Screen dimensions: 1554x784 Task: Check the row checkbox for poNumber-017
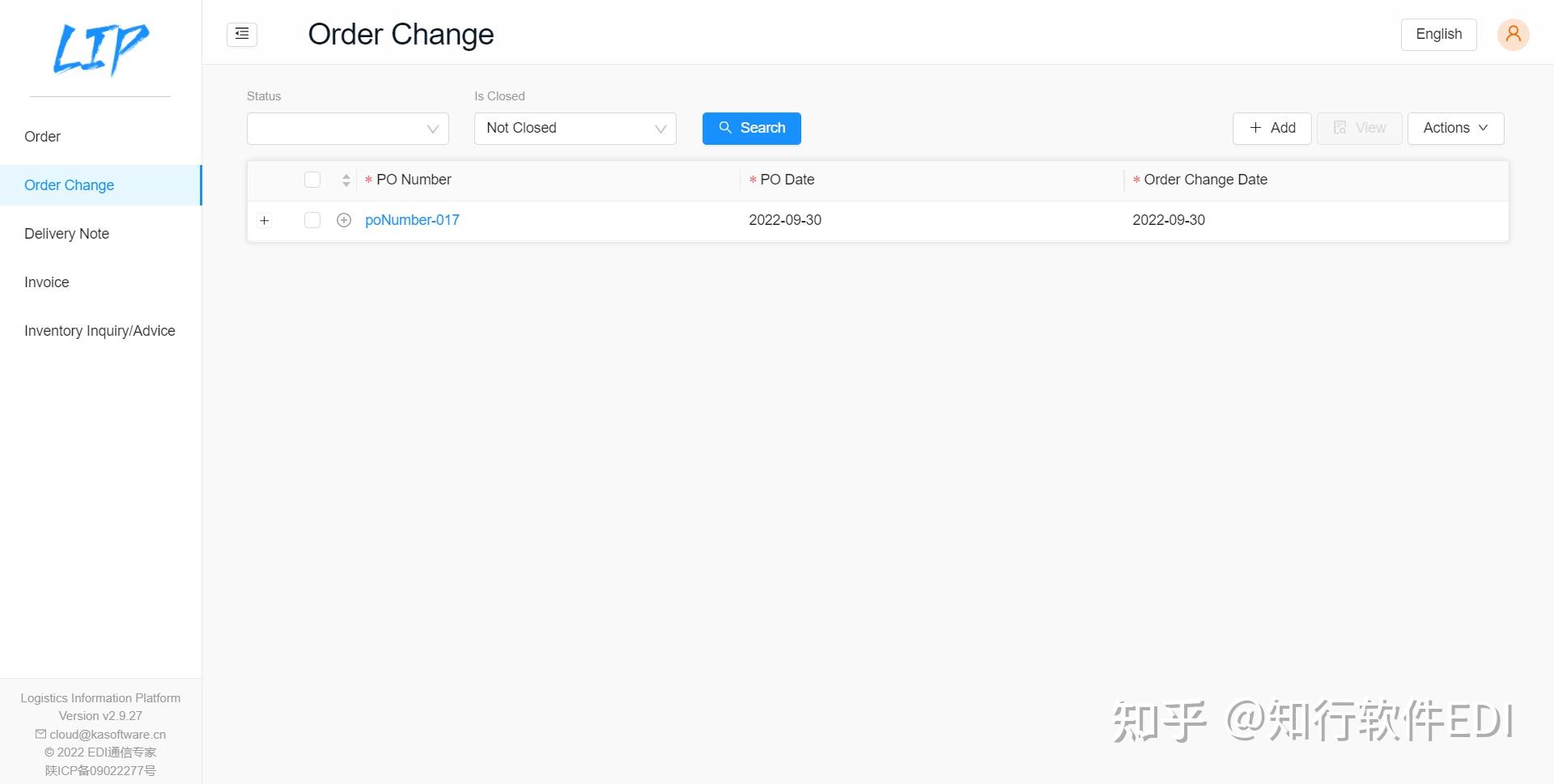click(x=312, y=219)
